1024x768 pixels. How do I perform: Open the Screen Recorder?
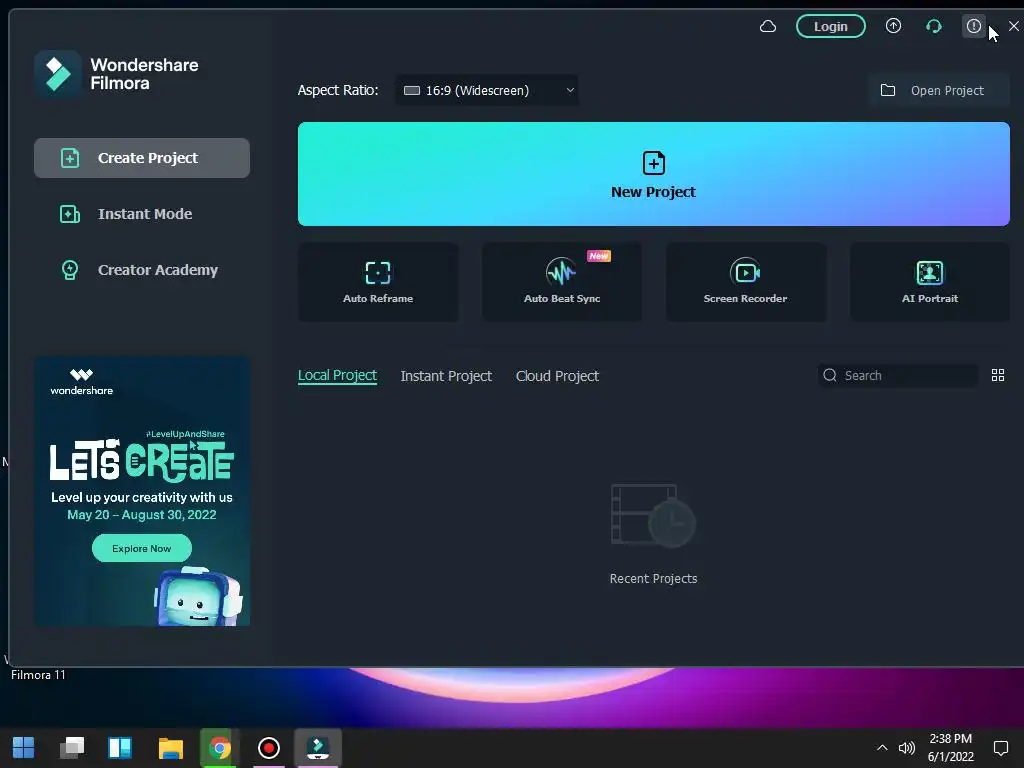(x=746, y=282)
